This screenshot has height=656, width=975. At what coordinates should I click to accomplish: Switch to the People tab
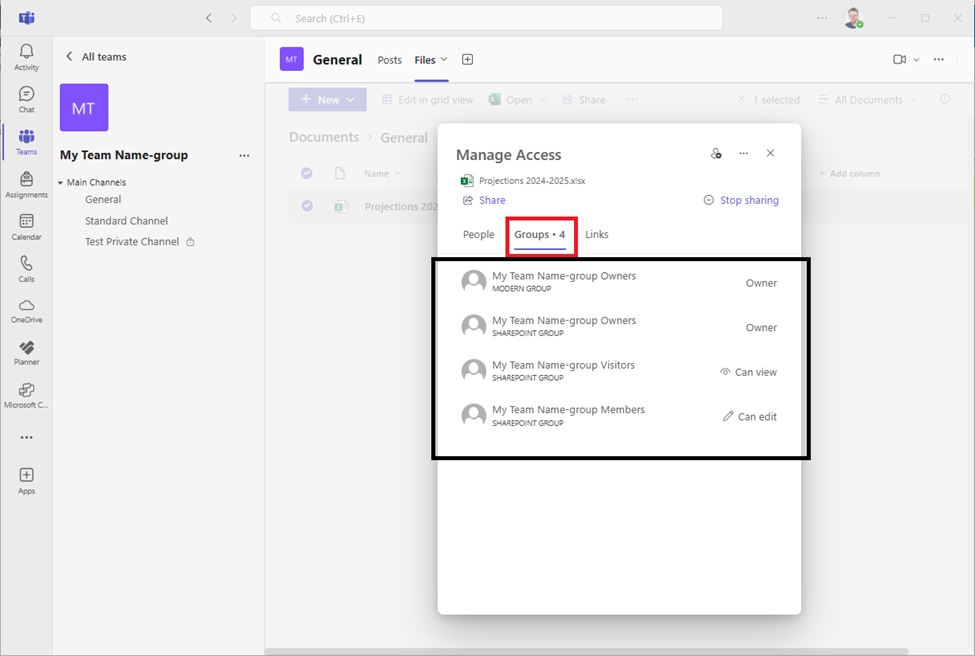coord(478,235)
